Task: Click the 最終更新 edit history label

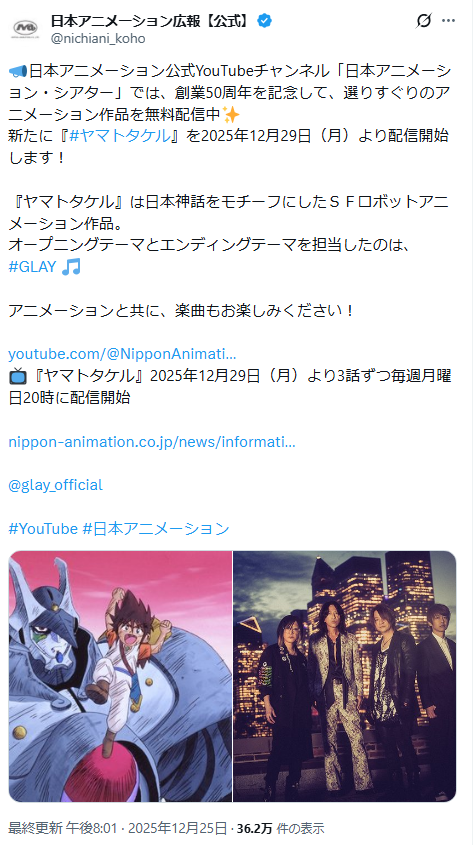Action: [36, 828]
